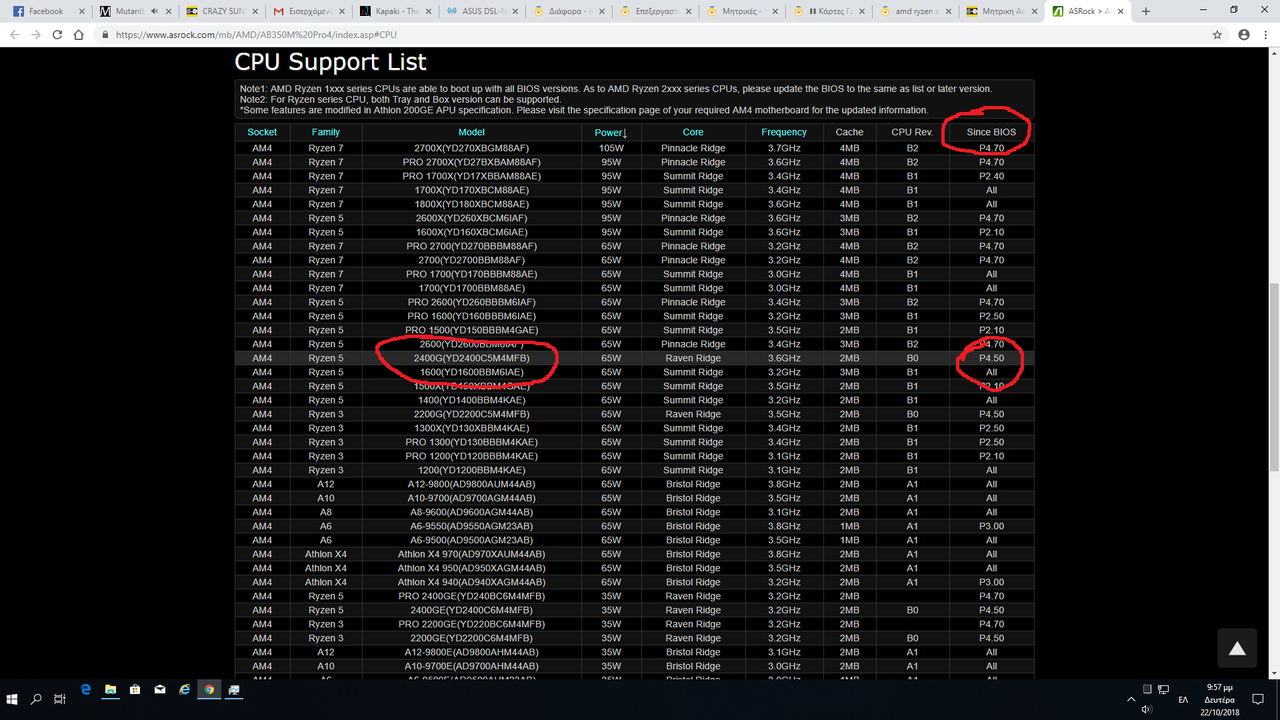1280x720 pixels.
Task: Select the A6-9550(AD9550AGM23AB) model cell
Action: click(472, 526)
